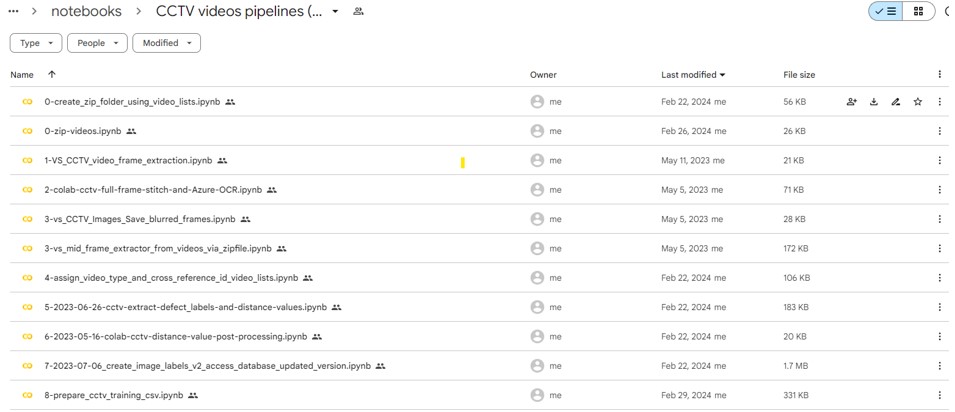Rename 0-create_zip_folder file with pencil icon
955x412 pixels.
[x=895, y=102]
